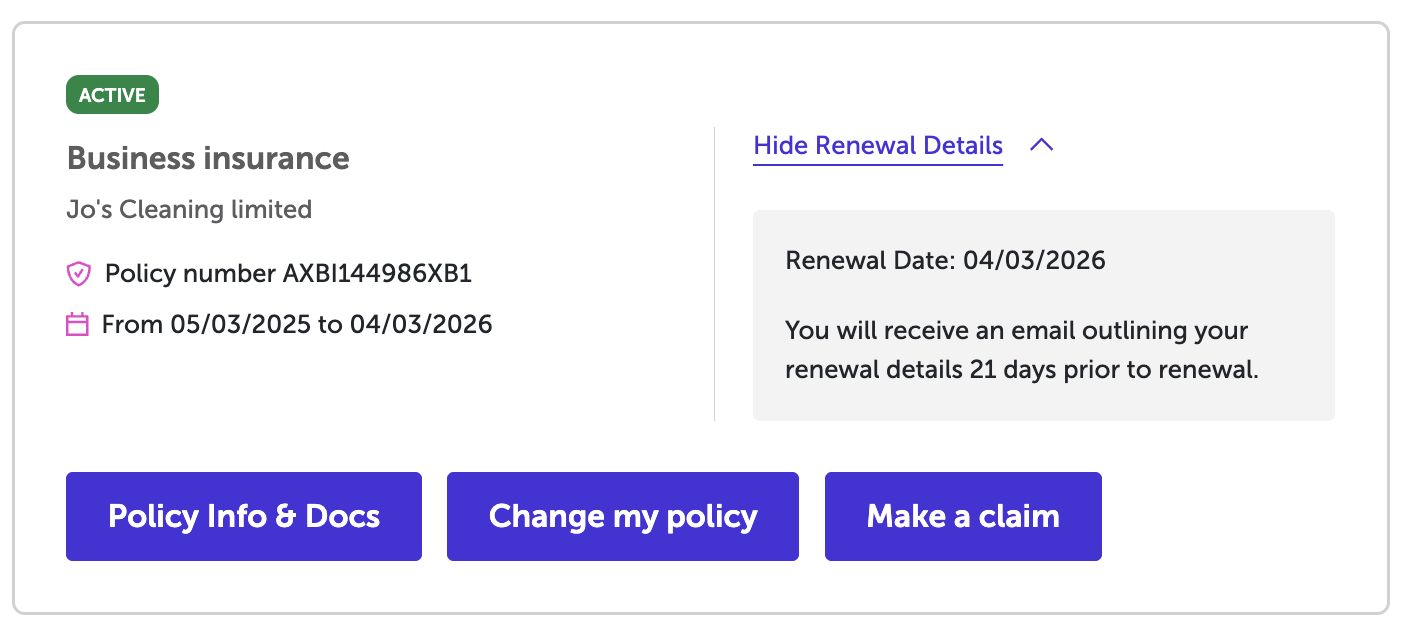
Task: Click the Hide Renewal Details link
Action: [877, 145]
